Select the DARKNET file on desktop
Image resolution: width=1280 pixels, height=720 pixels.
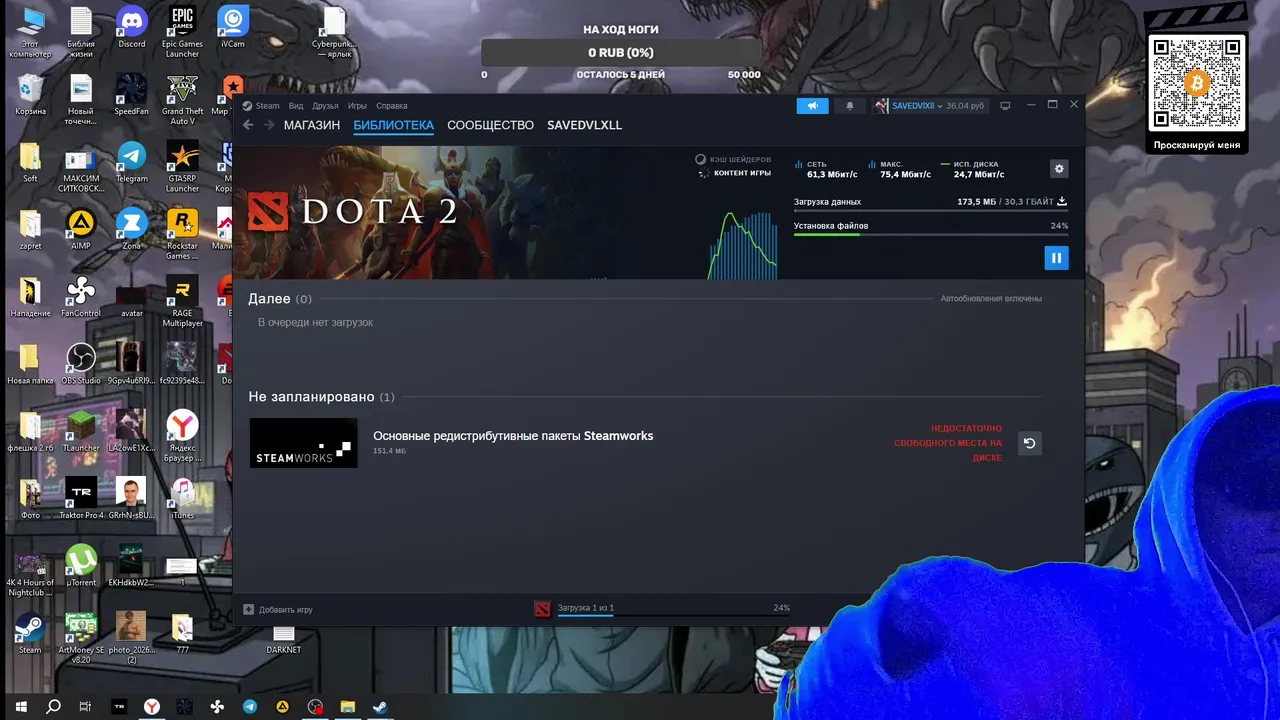pos(284,639)
